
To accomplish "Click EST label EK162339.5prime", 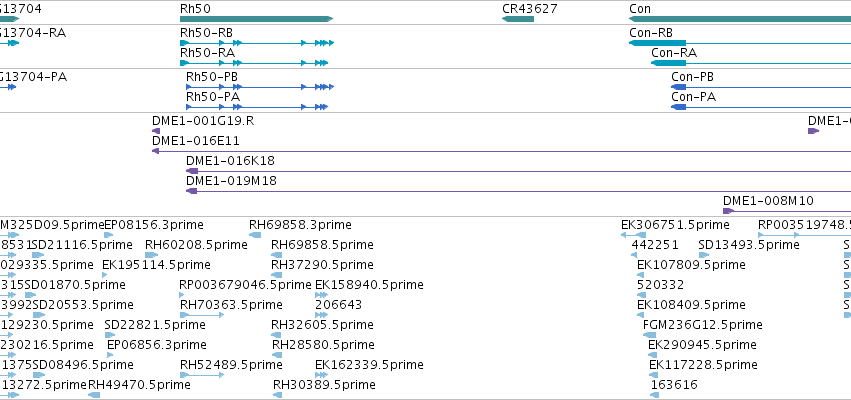I will [370, 365].
